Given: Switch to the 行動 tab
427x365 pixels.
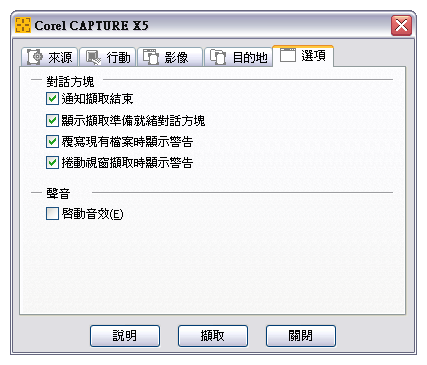Looking at the screenshot, I should [x=108, y=57].
